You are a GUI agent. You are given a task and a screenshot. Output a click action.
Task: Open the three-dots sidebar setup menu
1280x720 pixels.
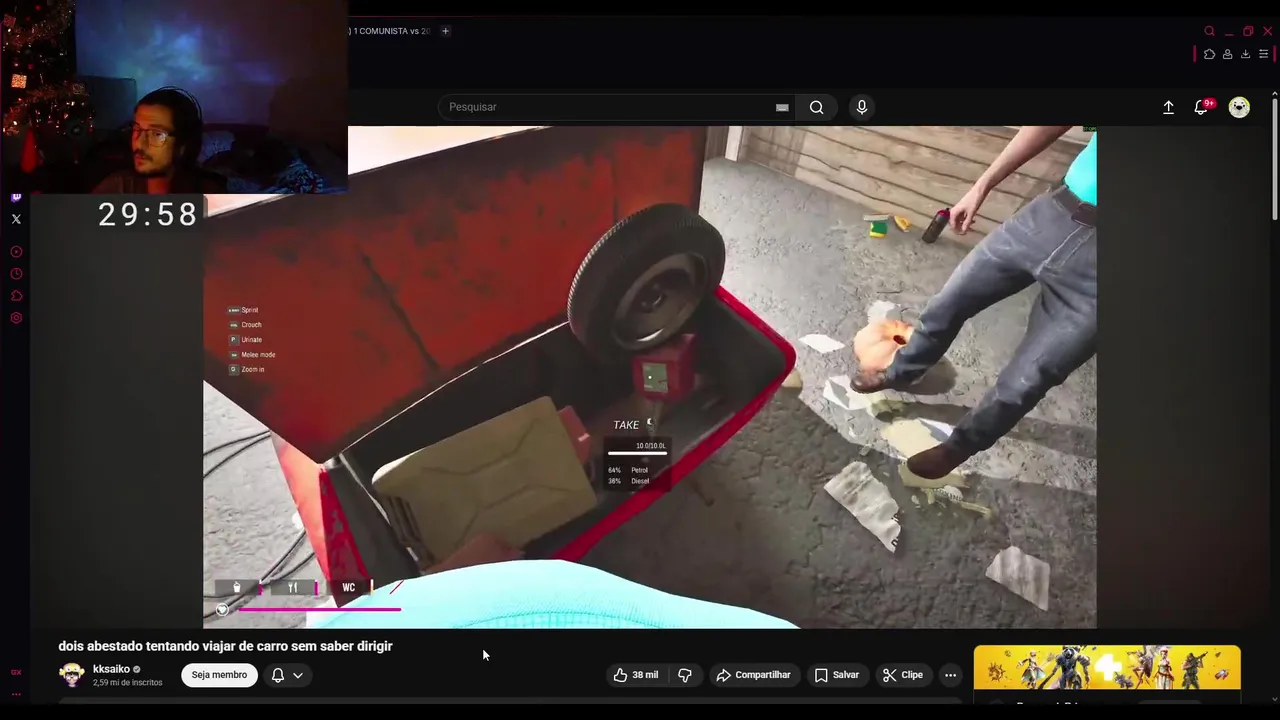[16, 694]
